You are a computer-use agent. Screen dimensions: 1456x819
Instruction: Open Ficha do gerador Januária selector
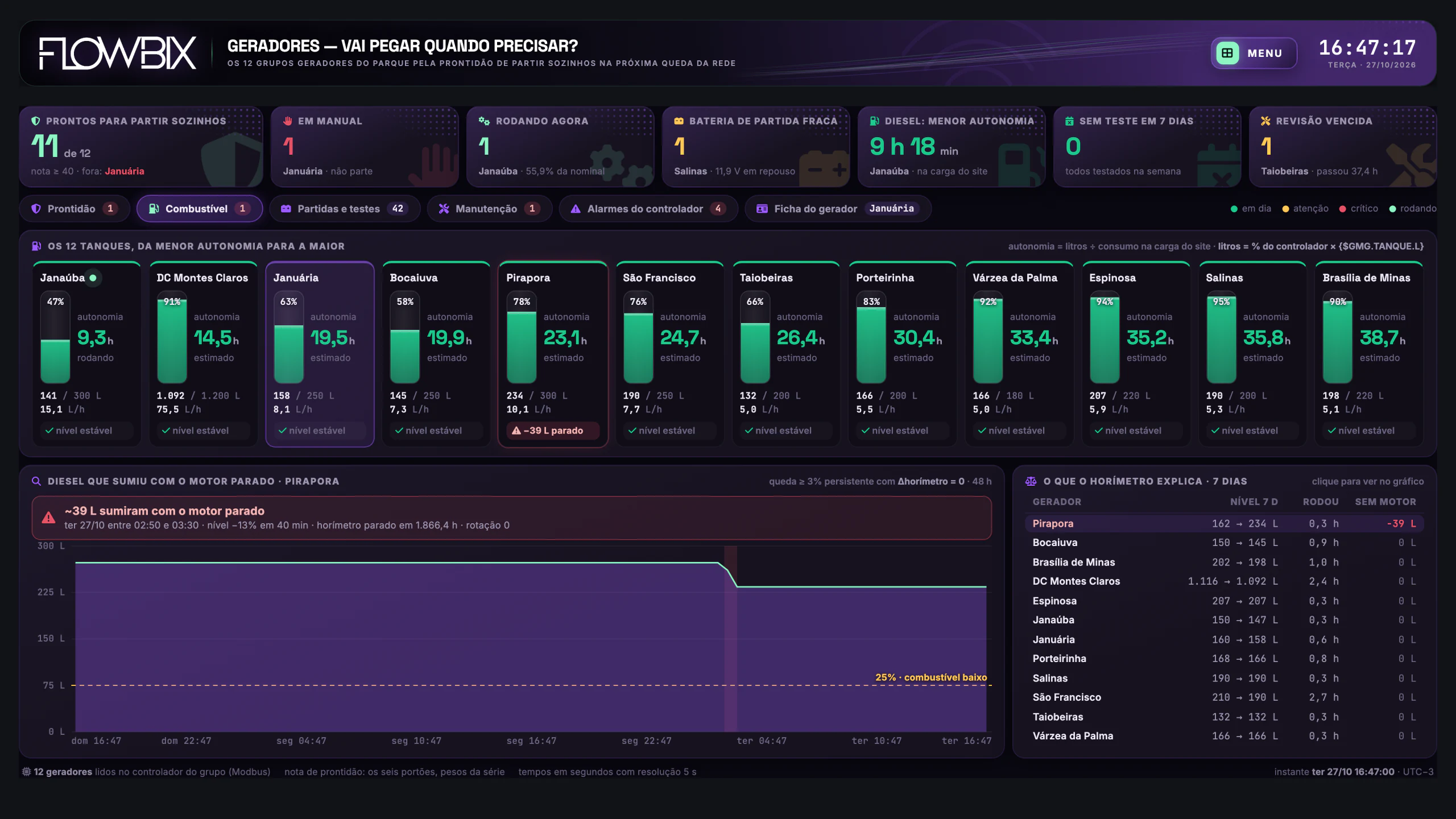pos(838,209)
